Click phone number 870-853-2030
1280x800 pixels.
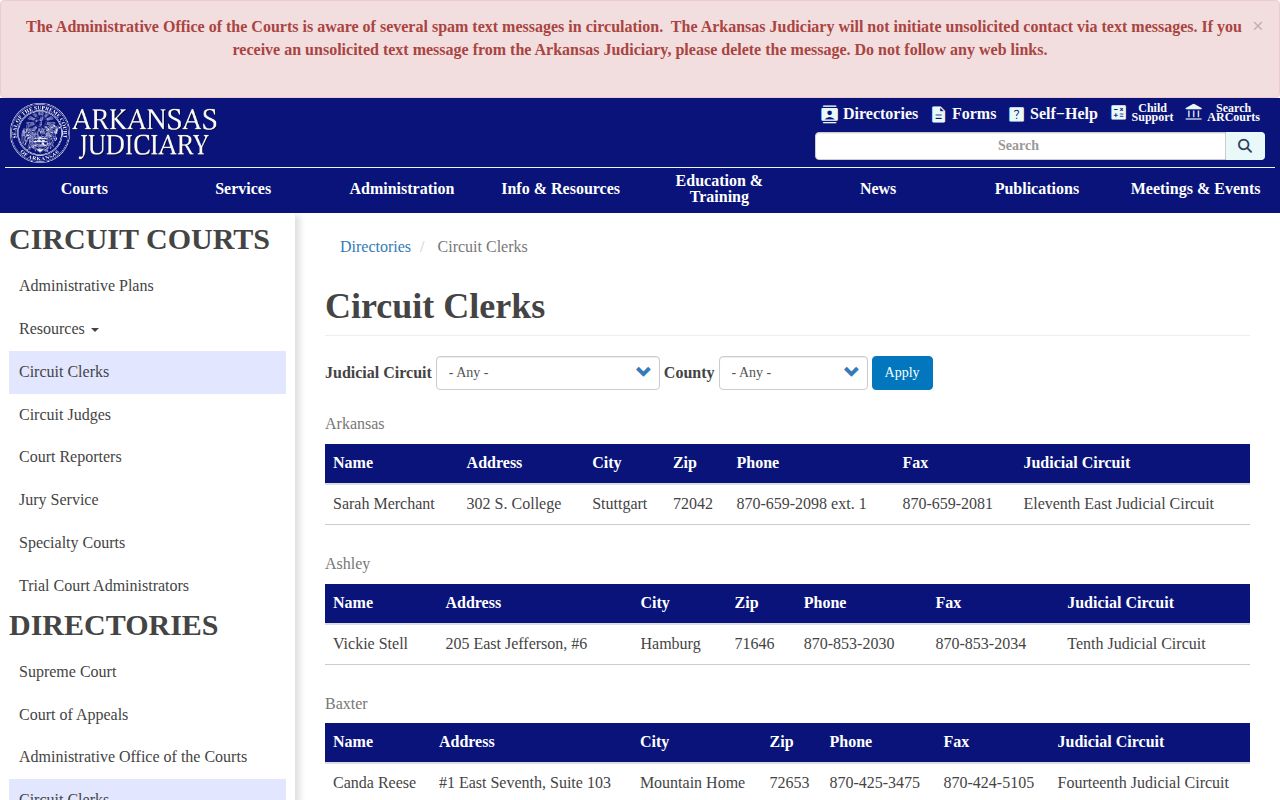click(x=849, y=644)
